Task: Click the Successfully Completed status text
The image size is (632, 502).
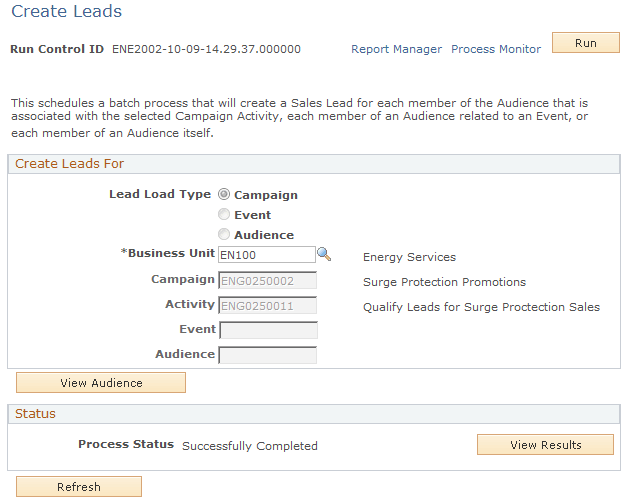Action: (x=249, y=446)
